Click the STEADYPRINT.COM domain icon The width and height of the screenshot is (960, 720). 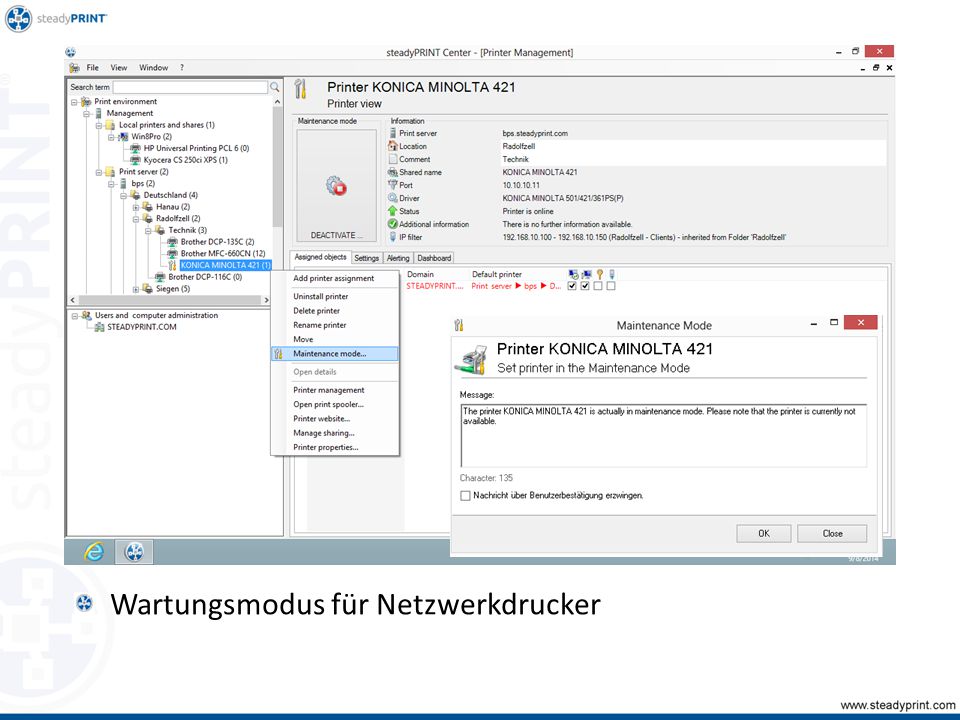coord(99,327)
